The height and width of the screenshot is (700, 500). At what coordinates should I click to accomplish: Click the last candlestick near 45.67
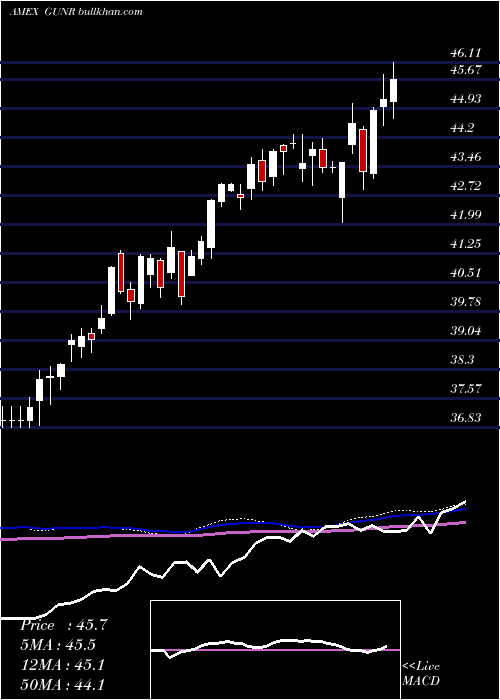pyautogui.click(x=393, y=90)
